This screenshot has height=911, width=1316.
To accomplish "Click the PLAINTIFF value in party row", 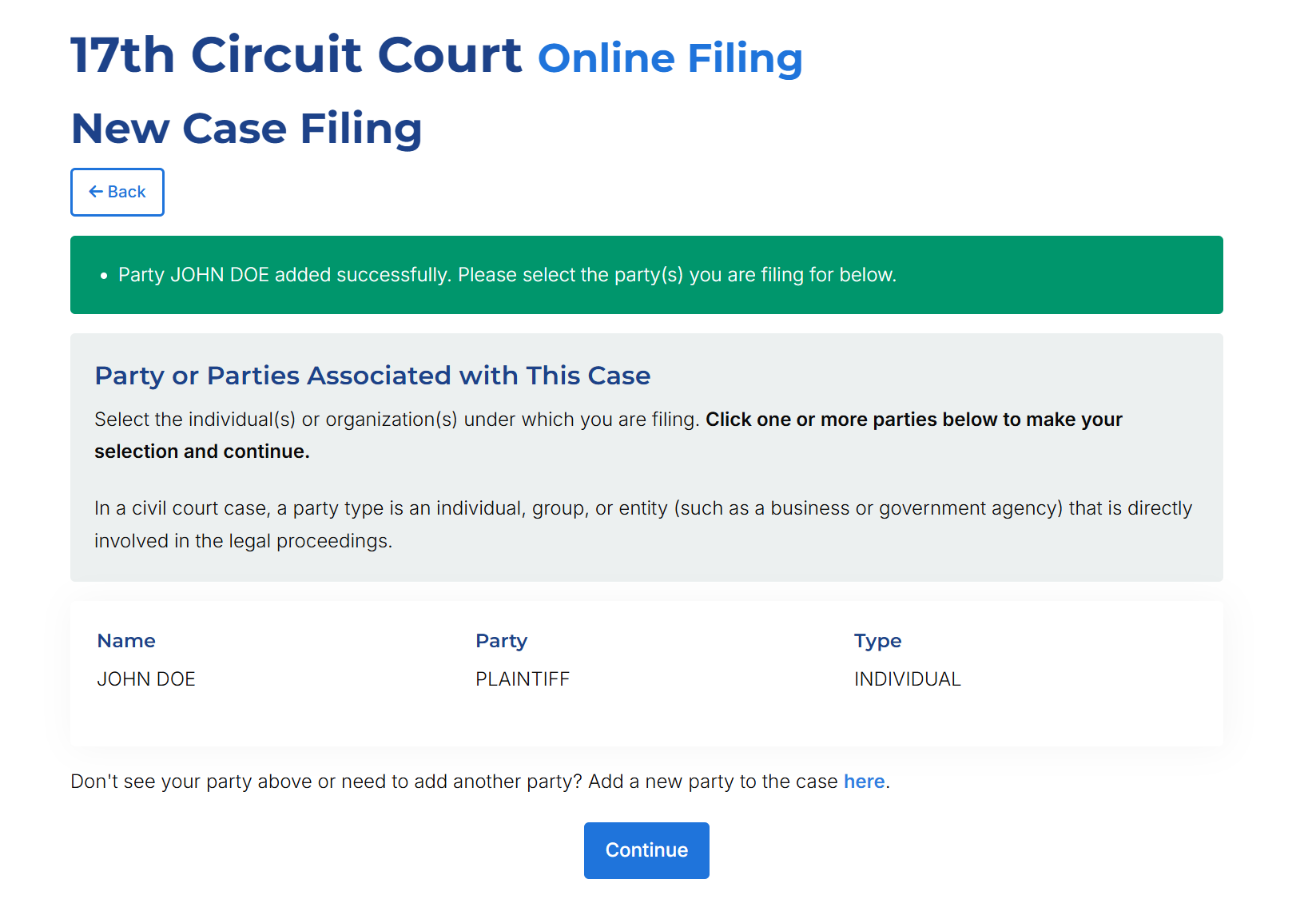I will click(523, 679).
